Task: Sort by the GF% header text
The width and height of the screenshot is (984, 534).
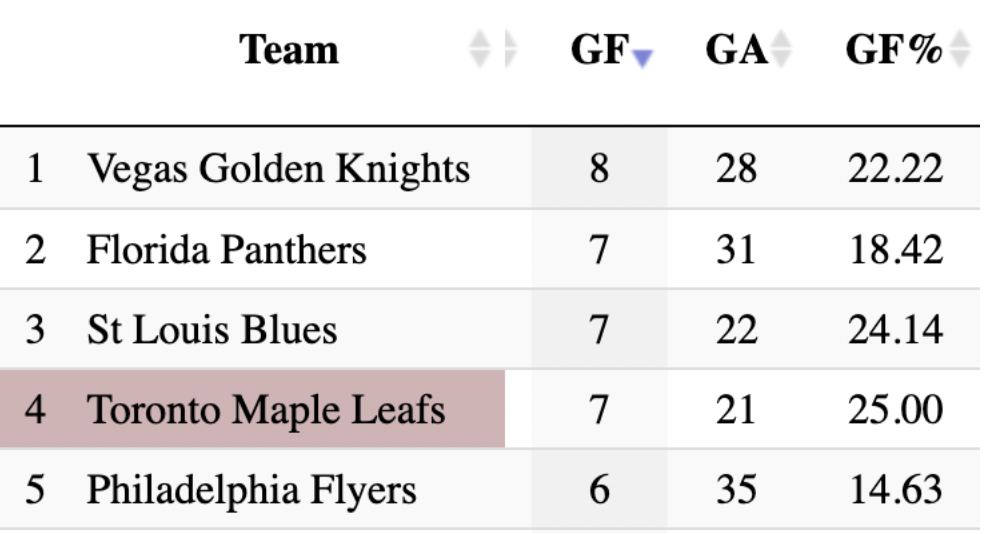Action: click(893, 50)
